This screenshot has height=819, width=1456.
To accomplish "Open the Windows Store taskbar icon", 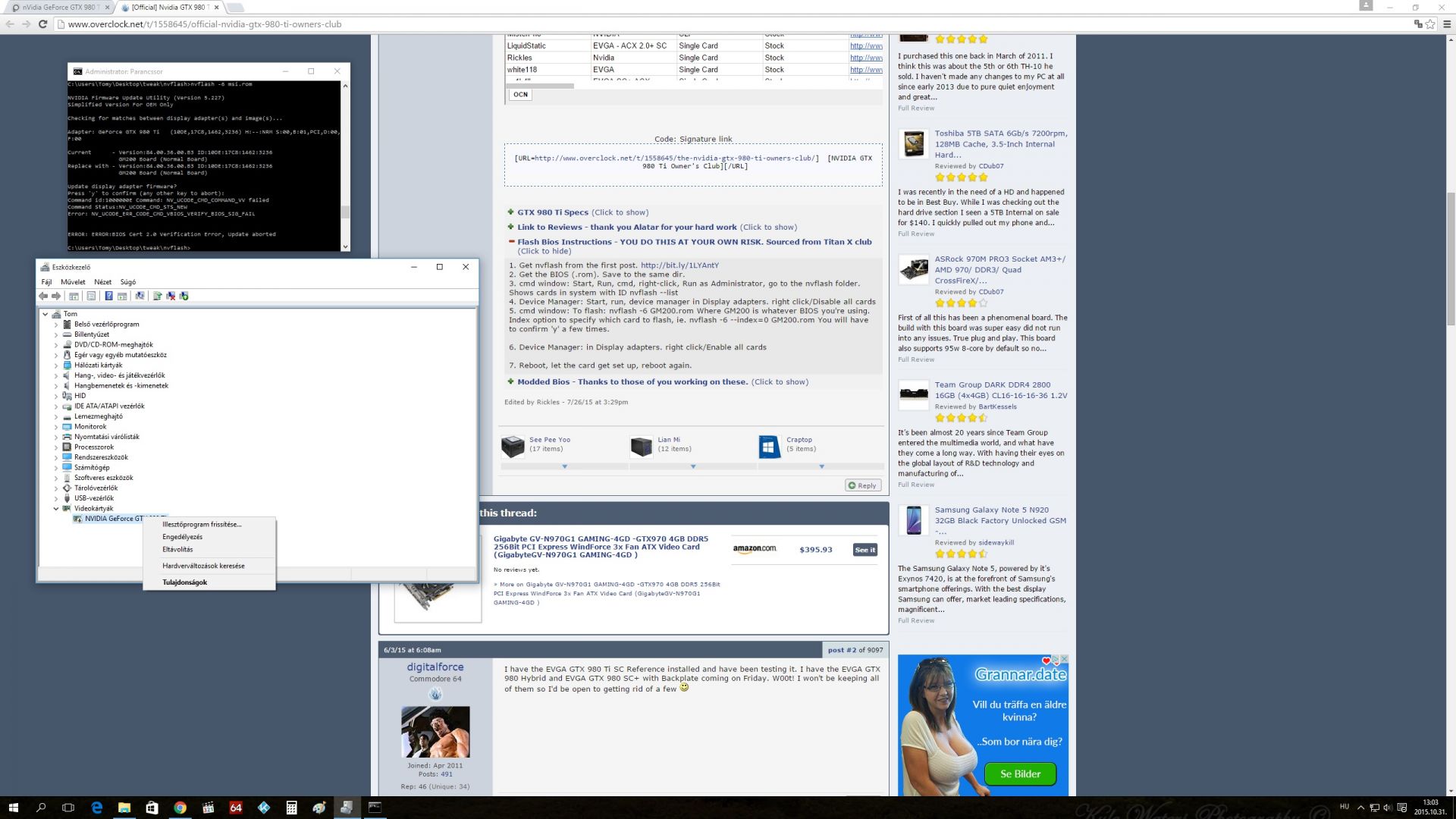I will [x=152, y=808].
